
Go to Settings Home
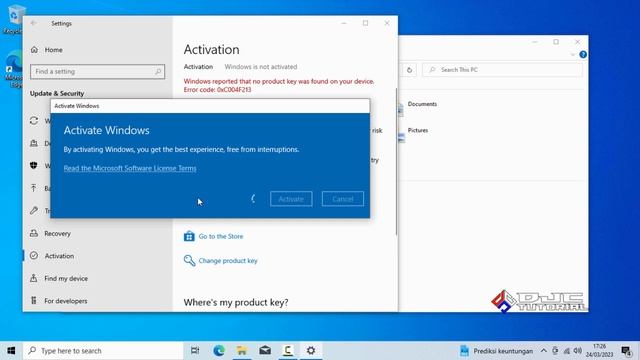coord(53,50)
